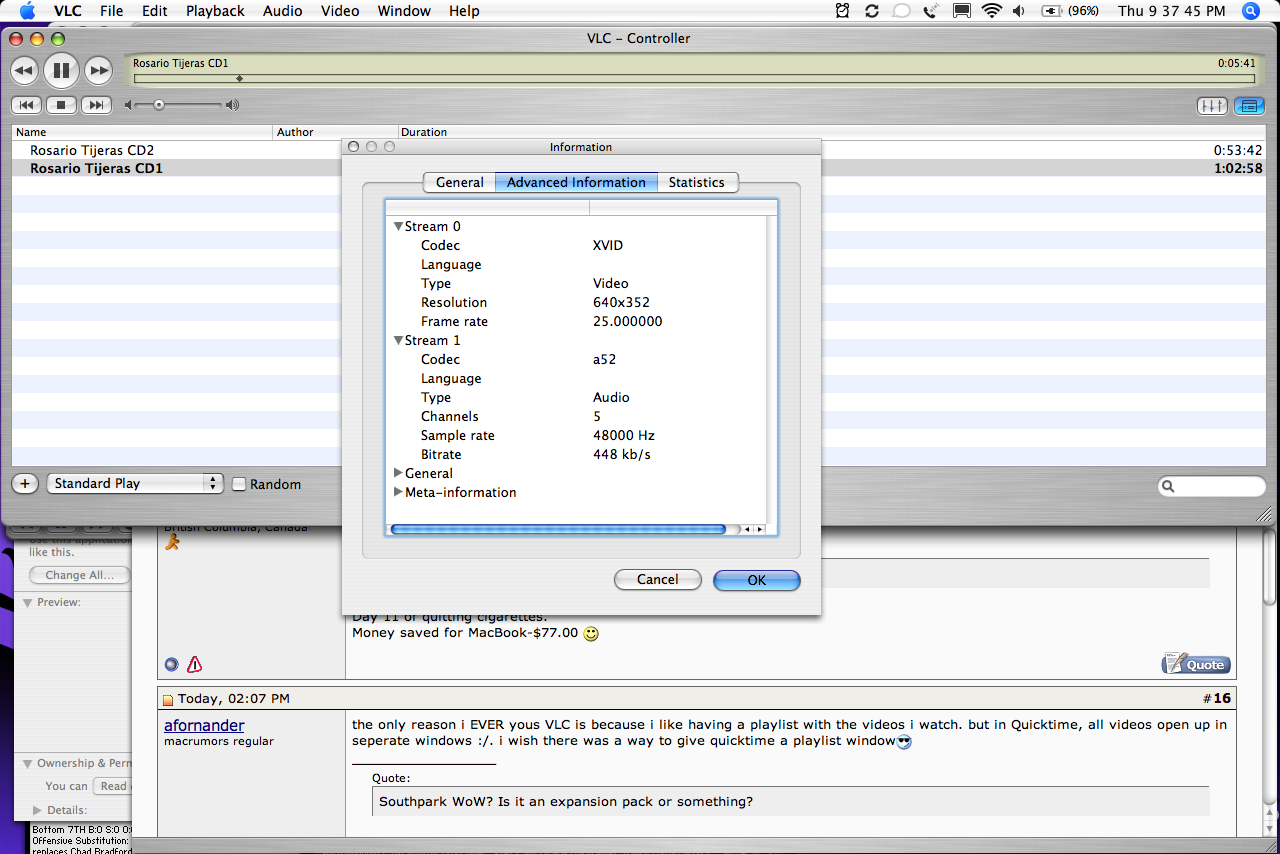Click the menu bar volume icon
This screenshot has width=1280, height=854.
tap(1019, 11)
